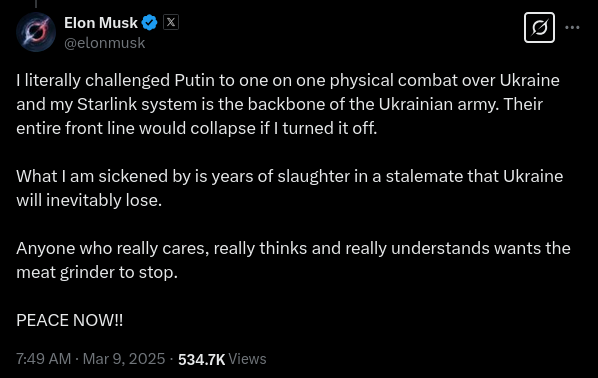Click the line 'What I am sickened by'
This screenshot has height=378, width=598.
click(x=290, y=177)
